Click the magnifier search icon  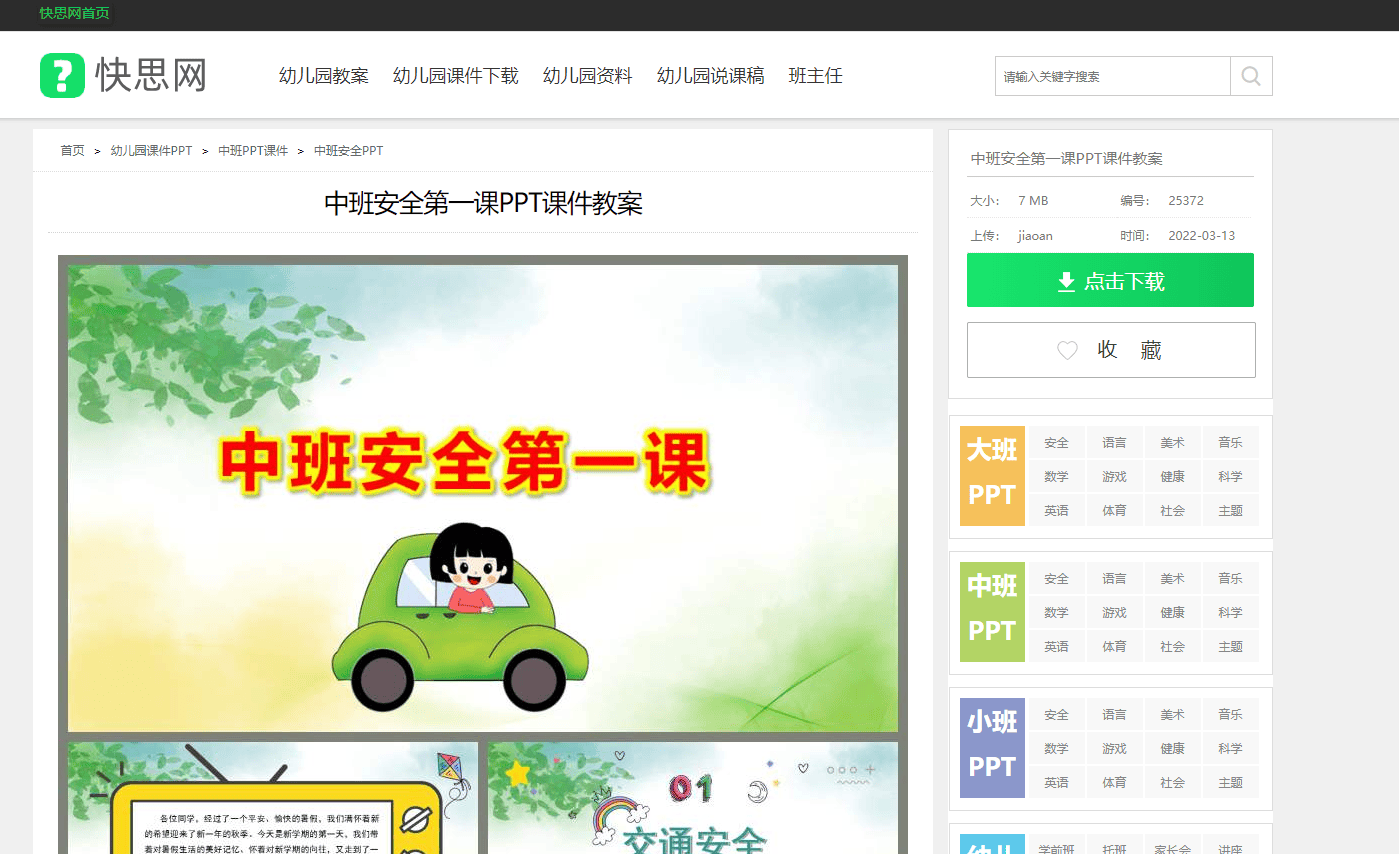coord(1250,75)
